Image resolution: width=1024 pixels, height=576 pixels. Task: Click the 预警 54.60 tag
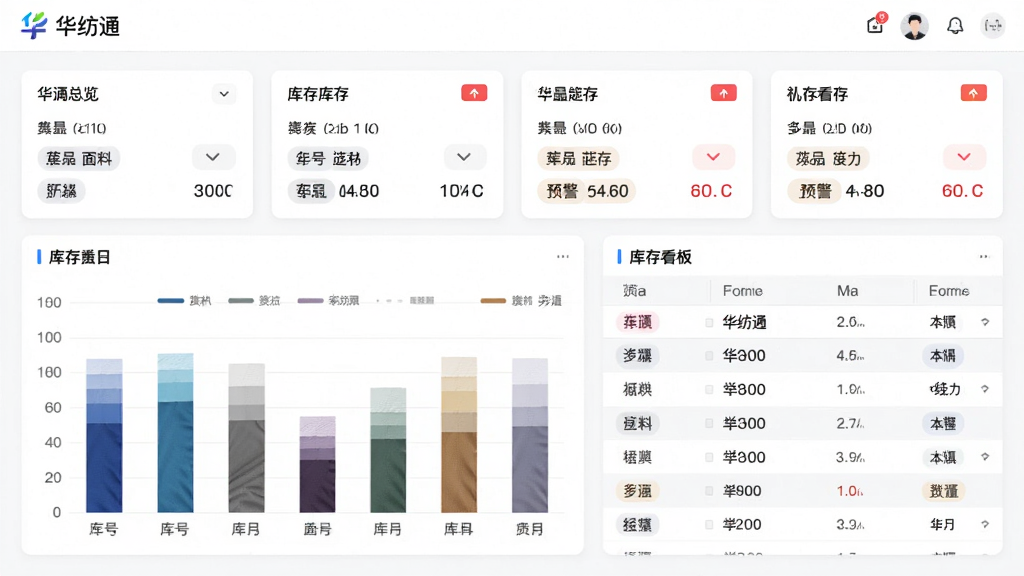[586, 191]
